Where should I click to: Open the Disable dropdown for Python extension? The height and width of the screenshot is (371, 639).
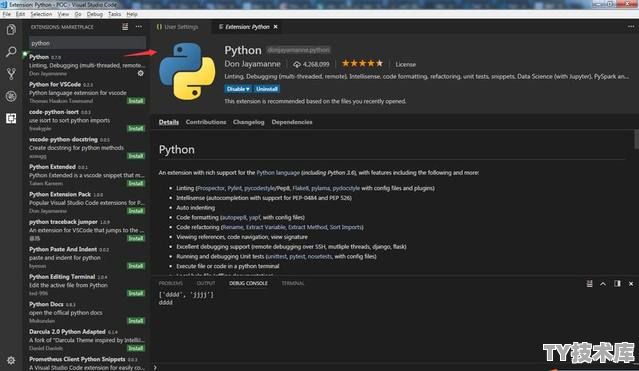(x=238, y=89)
